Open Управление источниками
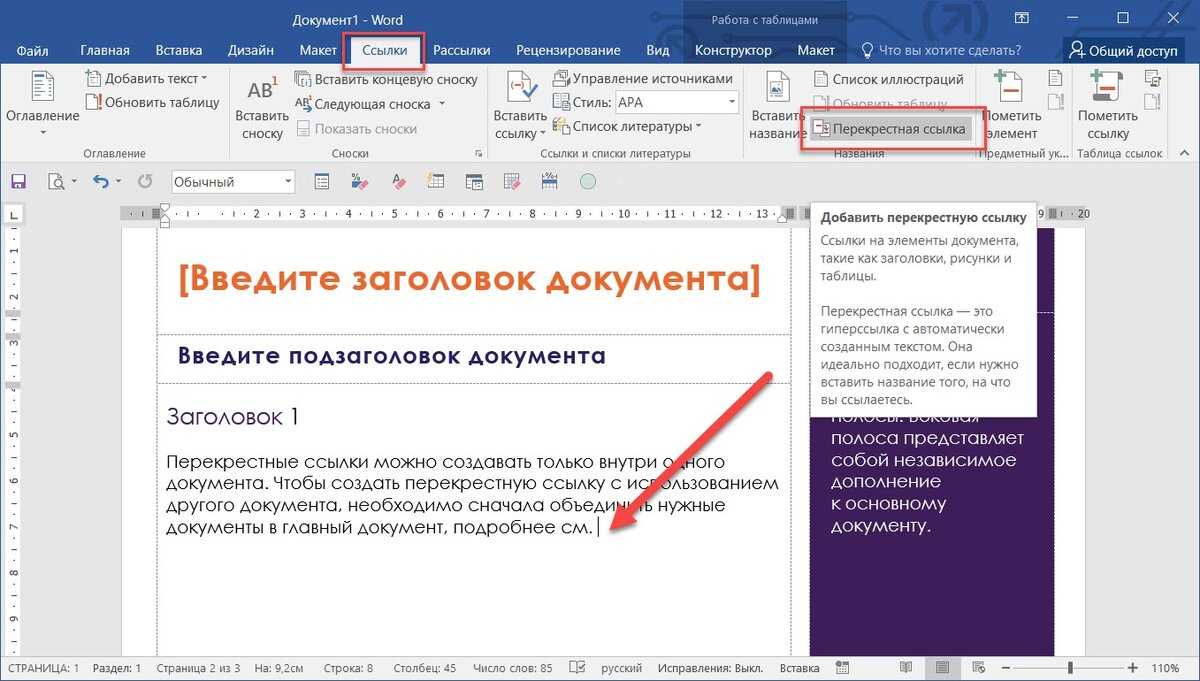Image resolution: width=1200 pixels, height=681 pixels. pos(642,78)
